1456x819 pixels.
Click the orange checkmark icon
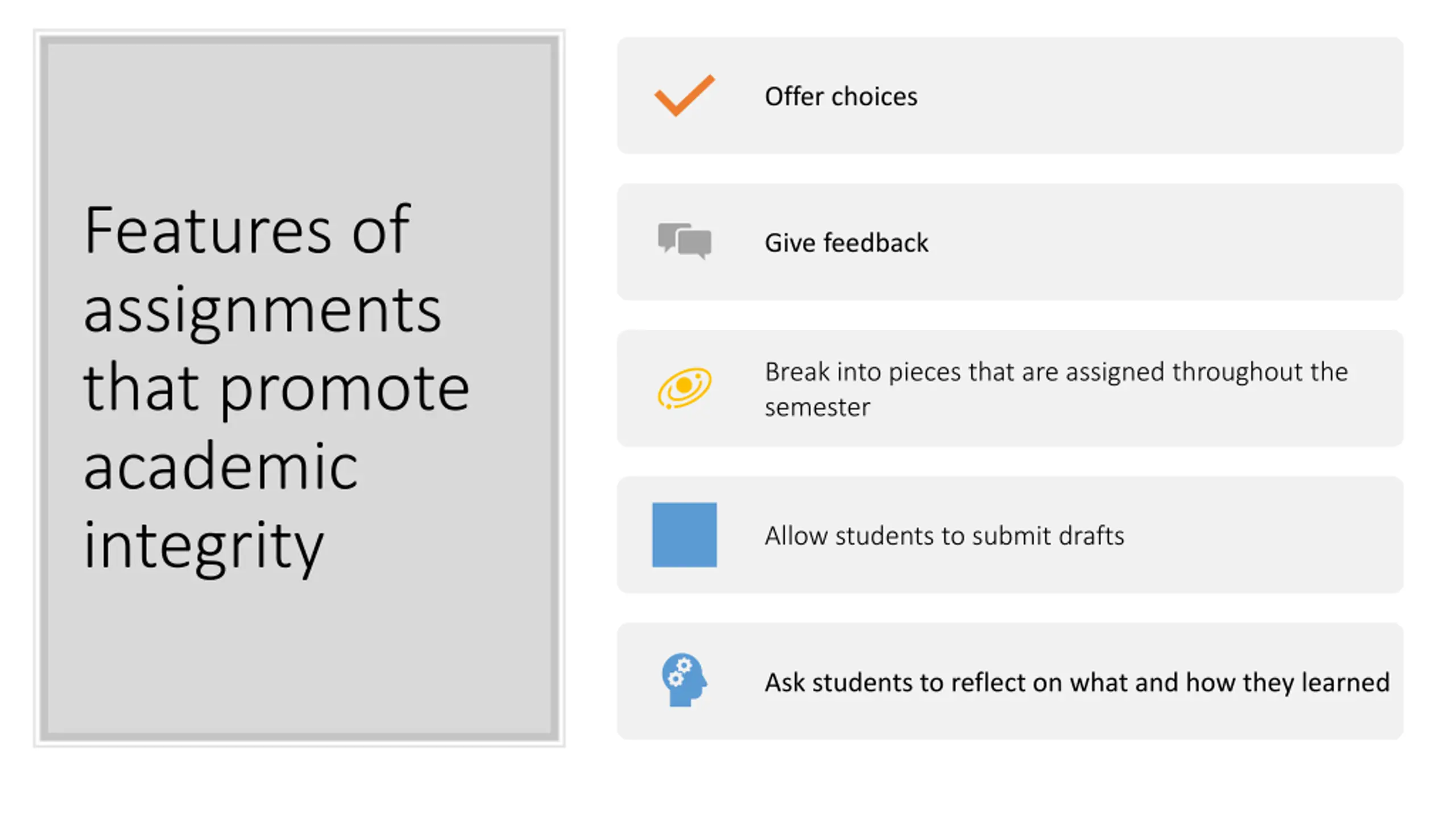tap(684, 95)
